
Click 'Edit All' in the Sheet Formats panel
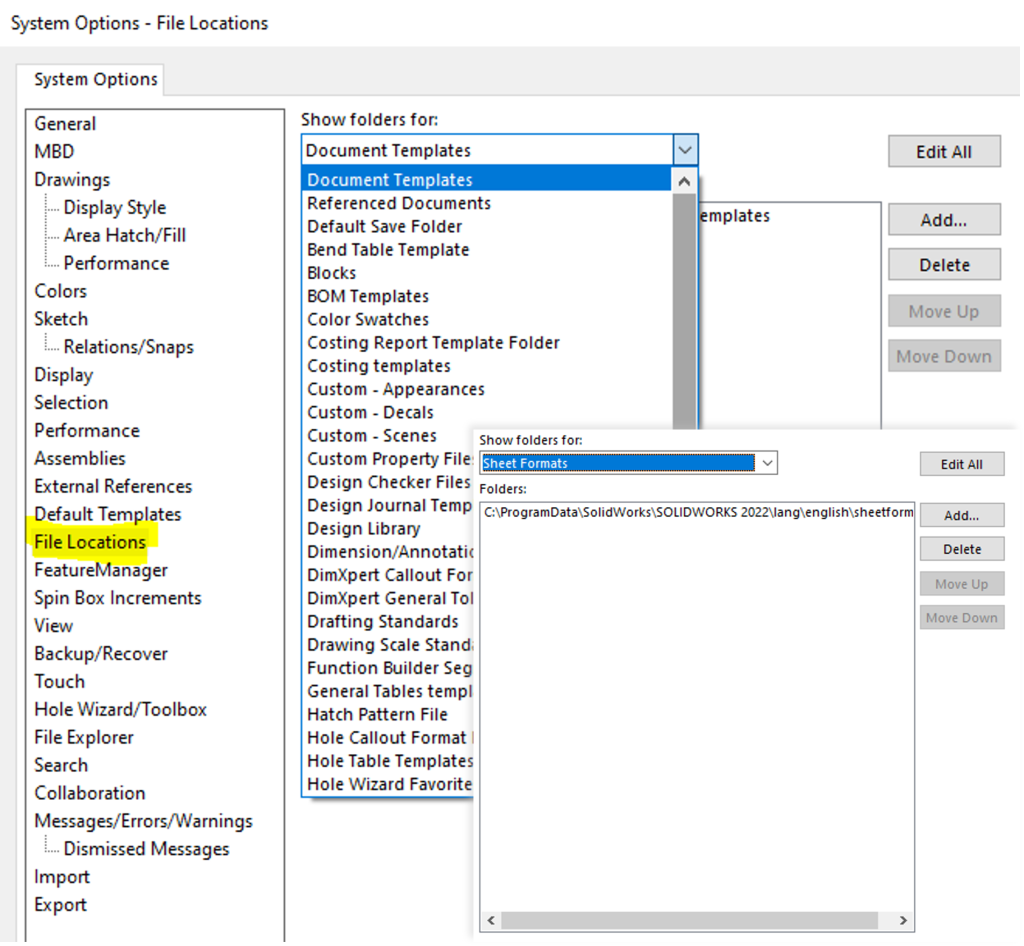pos(961,465)
